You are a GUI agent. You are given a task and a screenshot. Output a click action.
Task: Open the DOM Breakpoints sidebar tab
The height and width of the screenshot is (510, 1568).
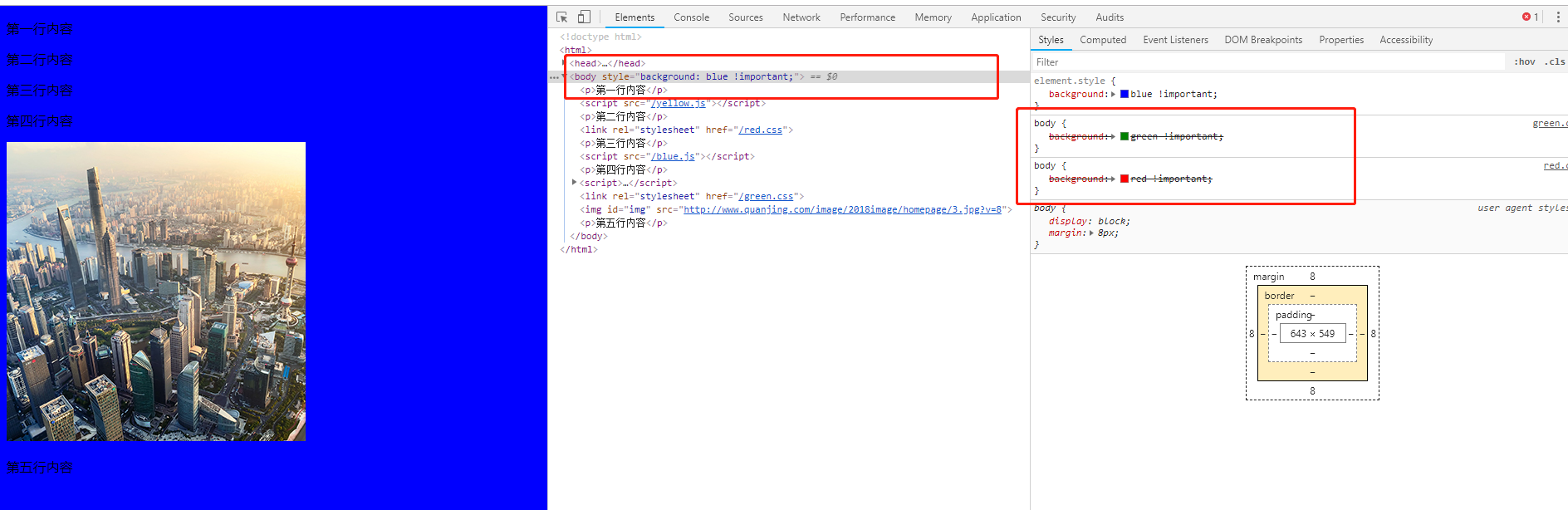click(x=1263, y=40)
